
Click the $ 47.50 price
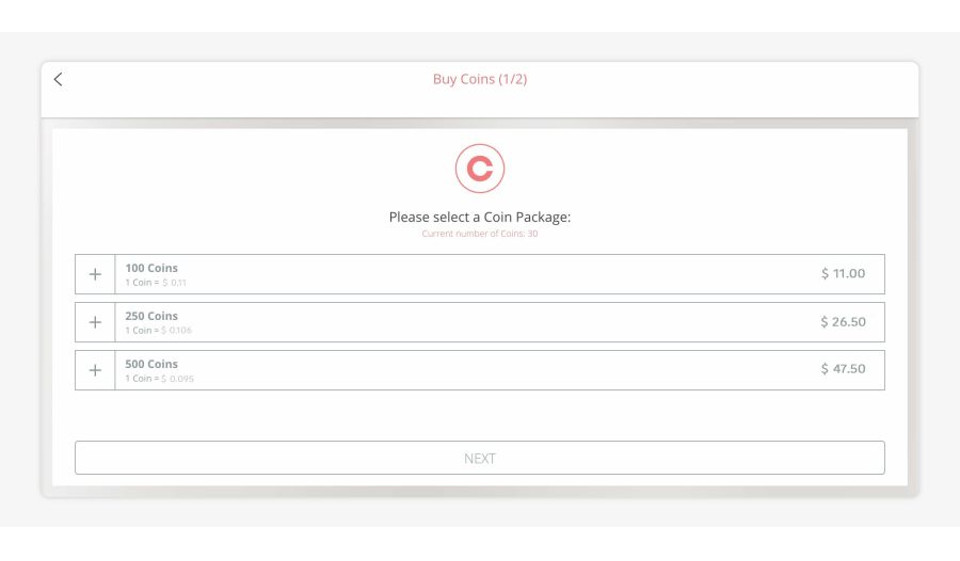pos(843,369)
